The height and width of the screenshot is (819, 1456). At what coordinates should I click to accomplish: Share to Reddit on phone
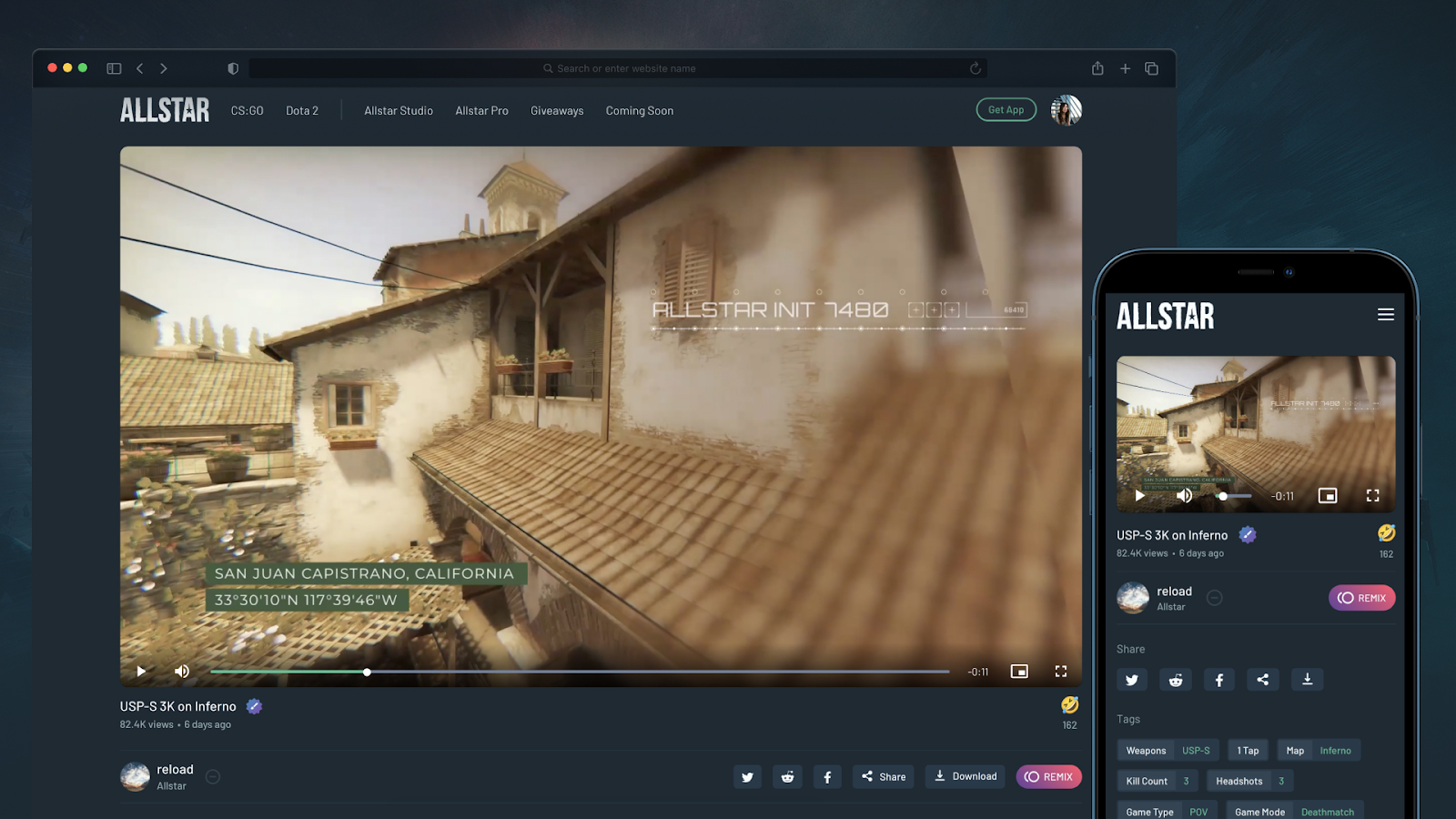click(x=1176, y=680)
